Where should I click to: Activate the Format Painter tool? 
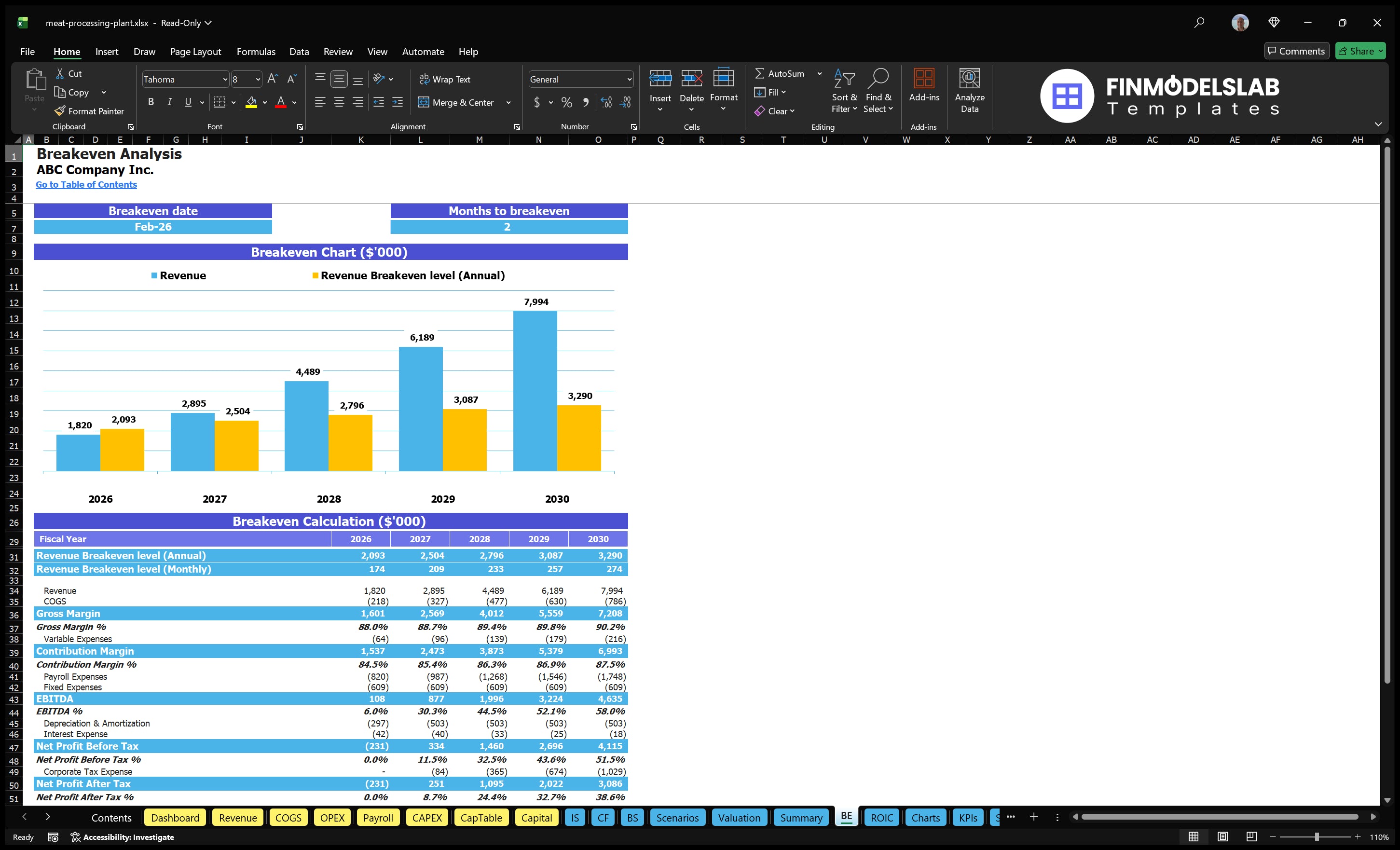(x=89, y=111)
